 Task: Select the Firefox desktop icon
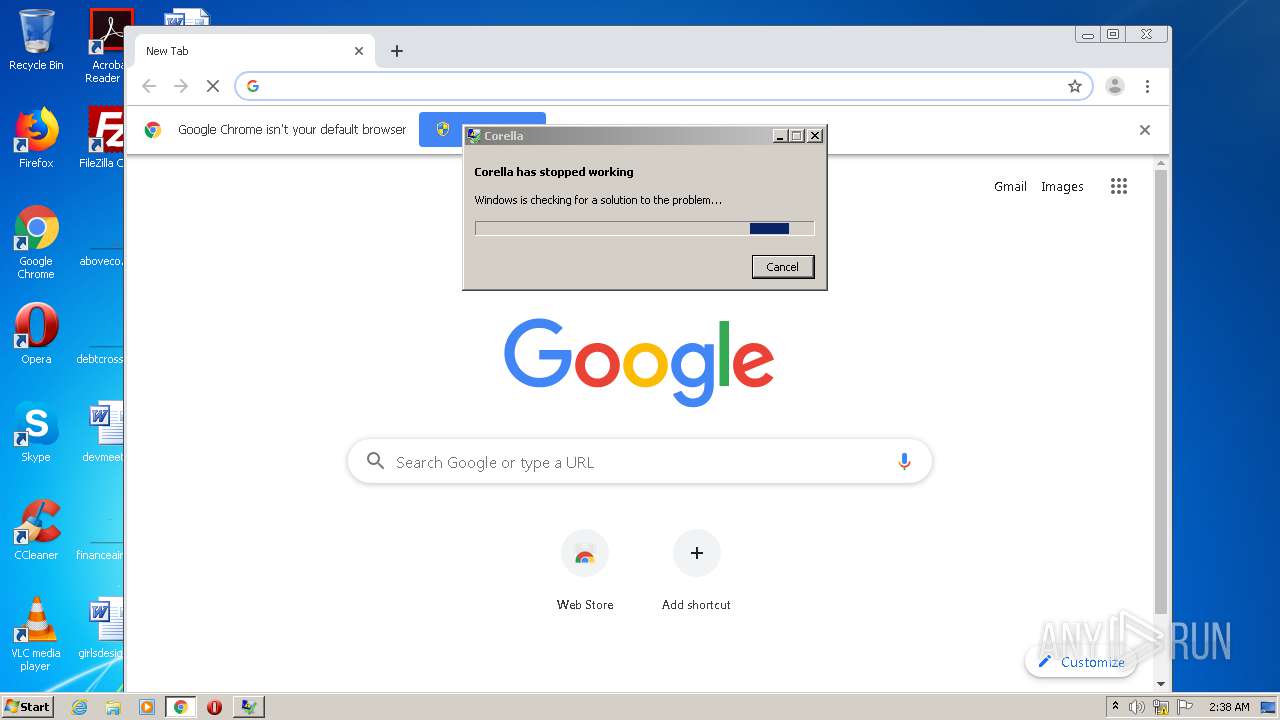36,138
